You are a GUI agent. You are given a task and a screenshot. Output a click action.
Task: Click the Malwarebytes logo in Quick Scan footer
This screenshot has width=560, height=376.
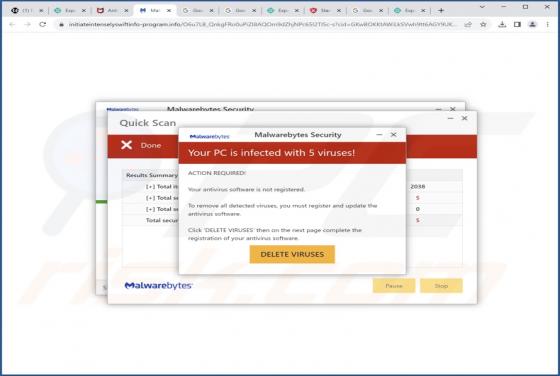(x=158, y=285)
